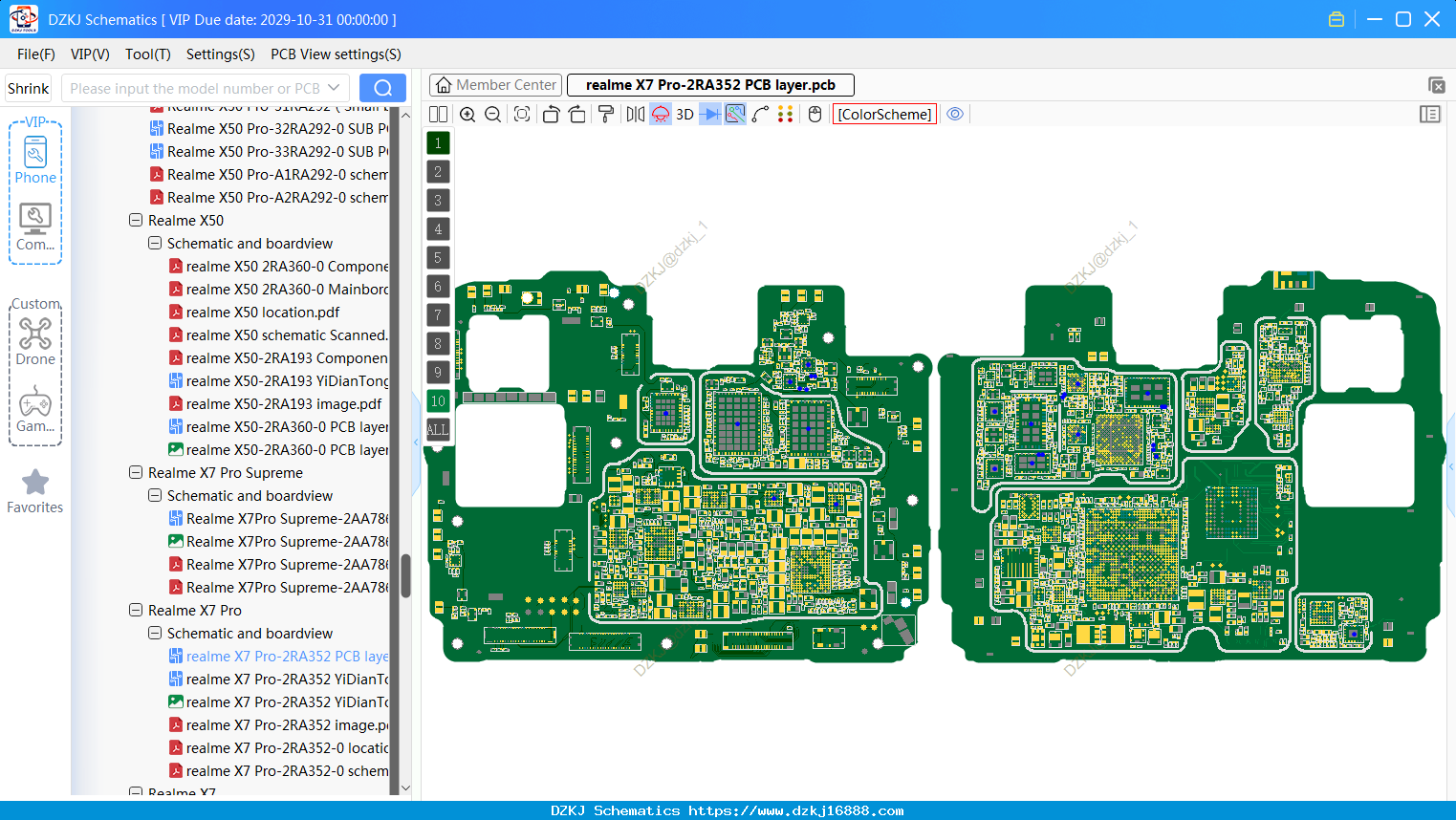Viewport: 1456px width, 820px height.
Task: Click the zoom in magnifier
Action: (467, 114)
